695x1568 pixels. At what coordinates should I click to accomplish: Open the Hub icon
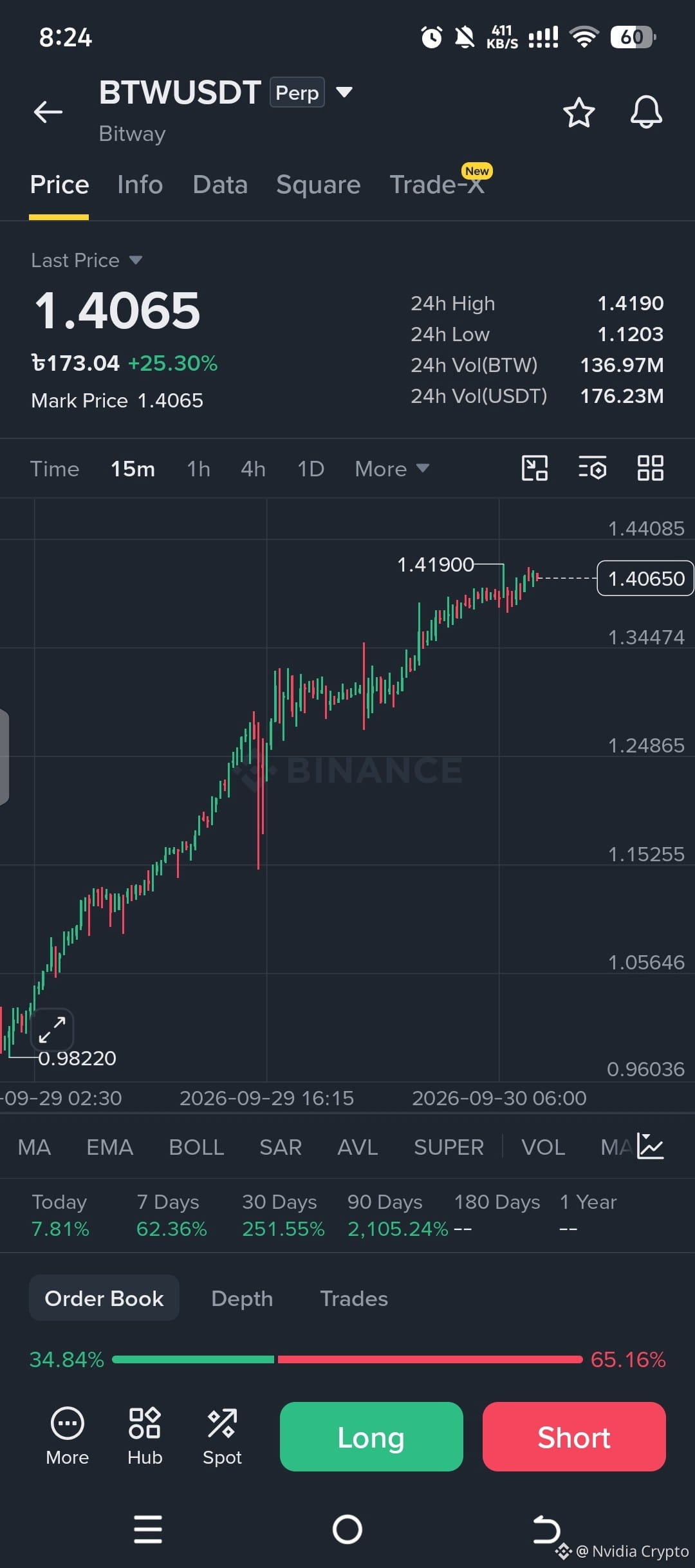coord(145,1436)
